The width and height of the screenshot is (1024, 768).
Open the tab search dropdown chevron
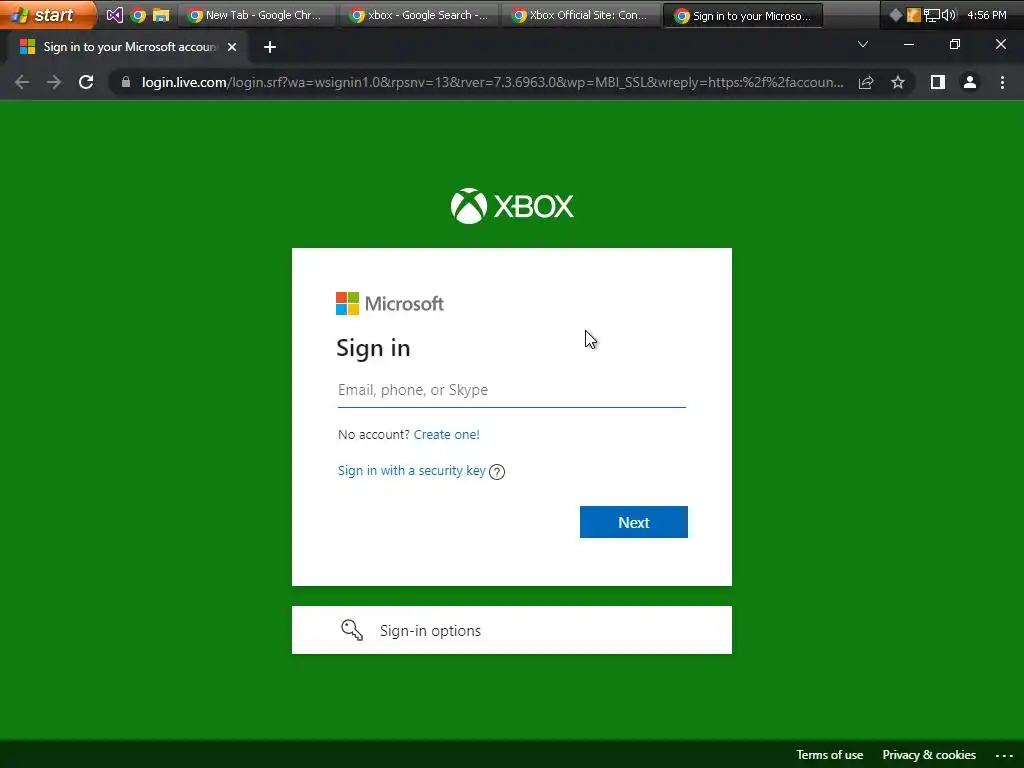863,44
